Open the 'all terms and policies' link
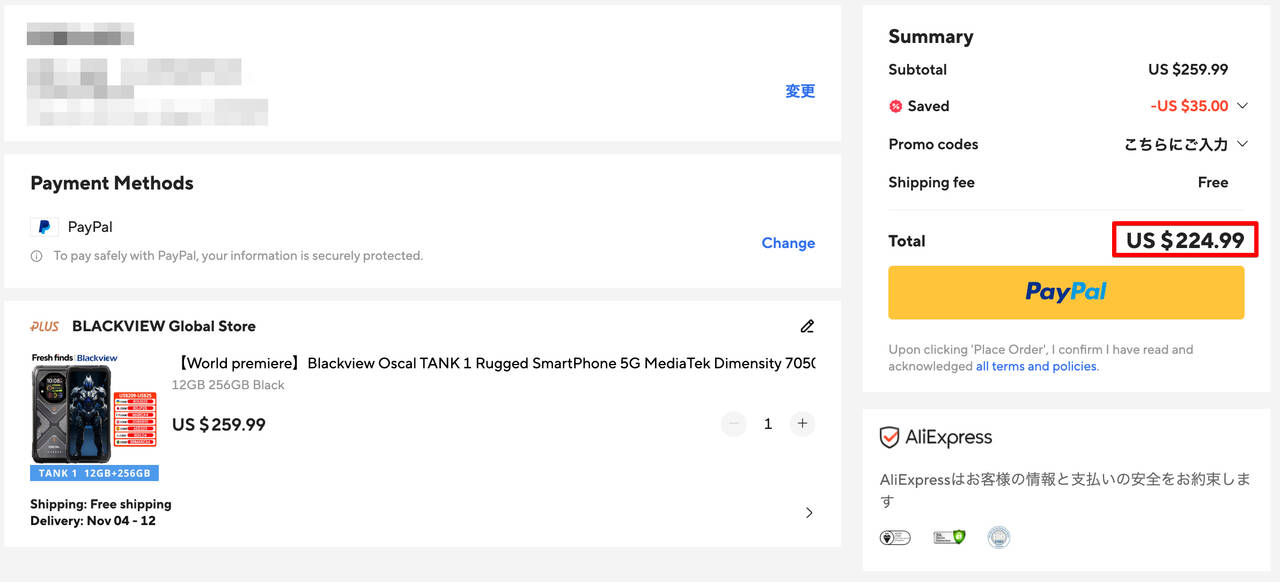The image size is (1280, 582). point(1036,366)
